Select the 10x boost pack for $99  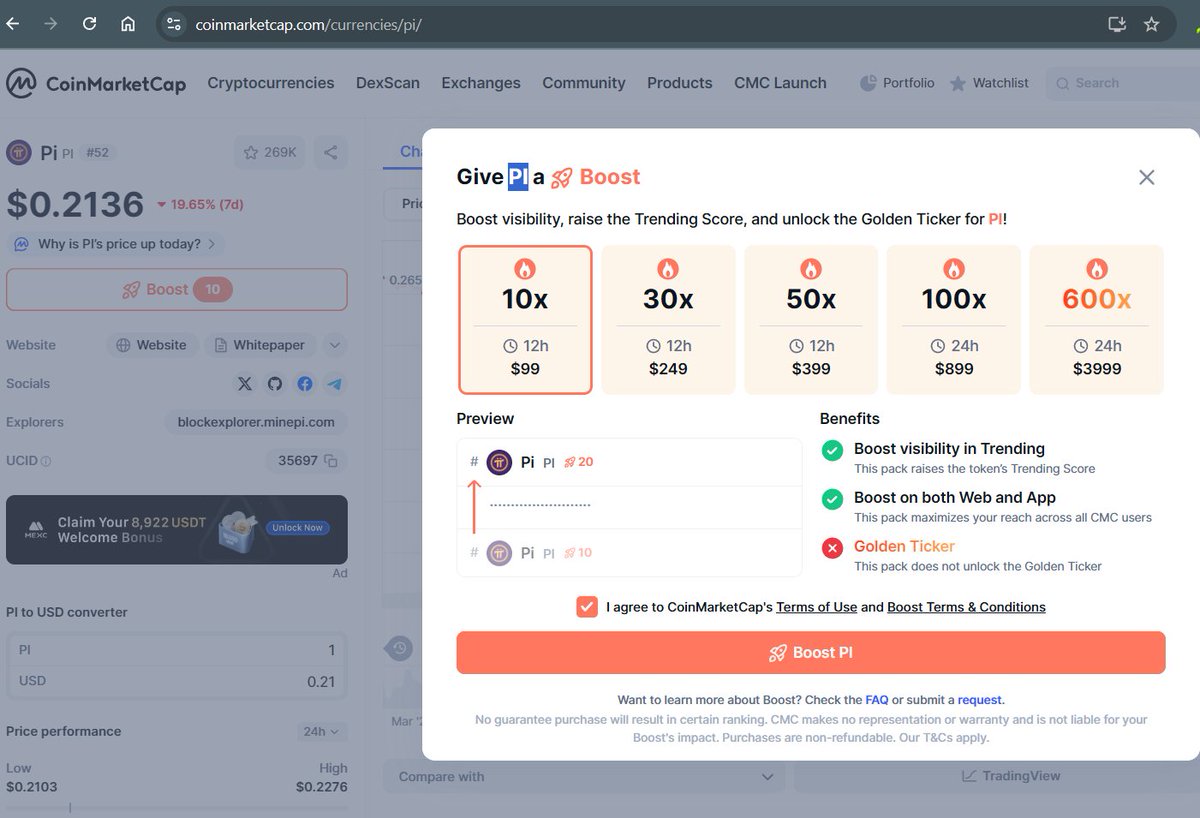525,320
